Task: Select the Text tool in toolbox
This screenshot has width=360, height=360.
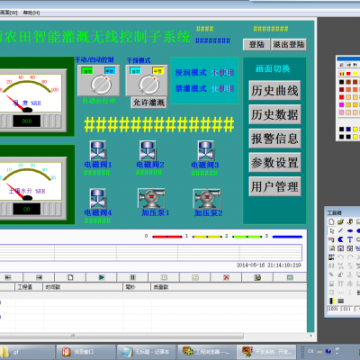Action: [350, 239]
